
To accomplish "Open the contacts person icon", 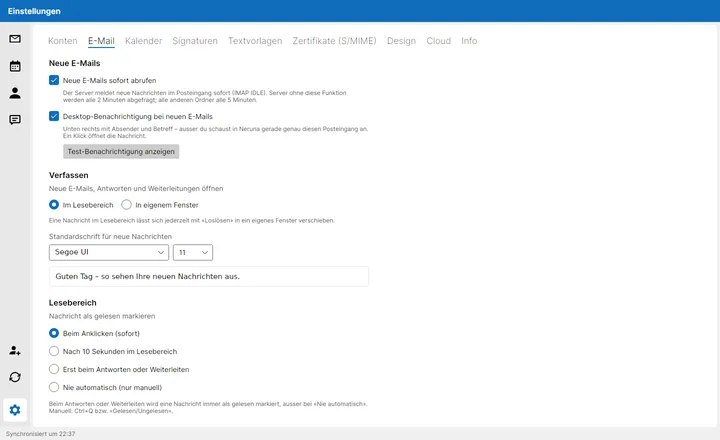I will [x=15, y=93].
